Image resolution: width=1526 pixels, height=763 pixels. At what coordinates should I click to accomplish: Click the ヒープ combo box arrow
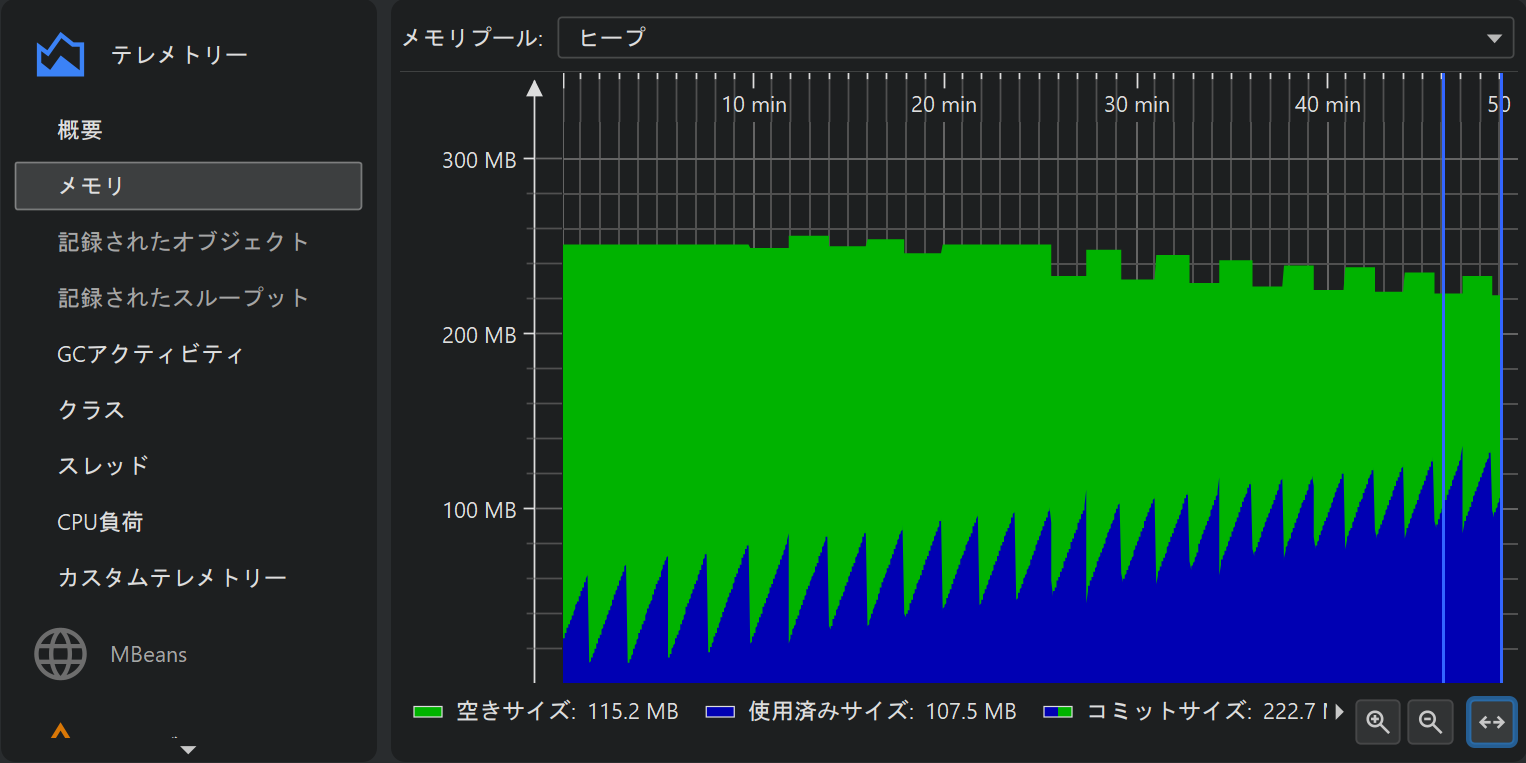[x=1494, y=39]
